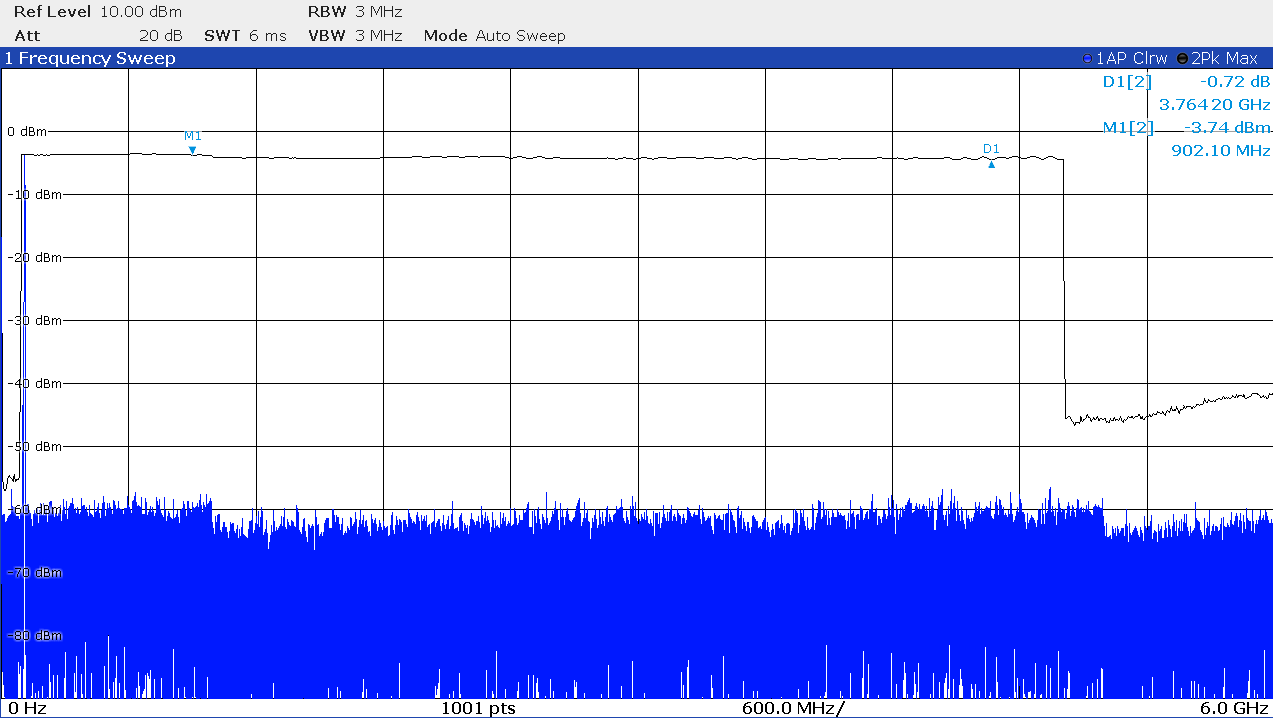The image size is (1273, 718).
Task: Click the black trace 2 indicator dot
Action: point(1183,59)
